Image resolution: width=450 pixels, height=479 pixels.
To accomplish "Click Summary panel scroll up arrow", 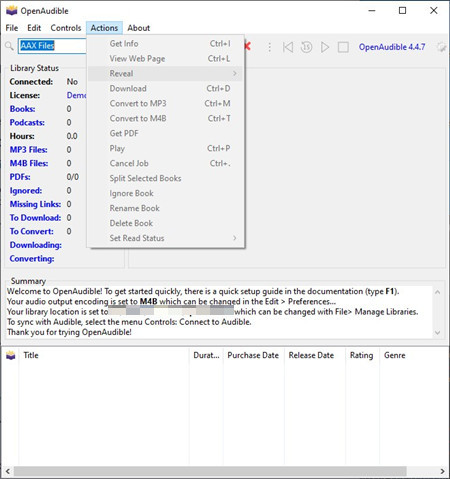I will tap(438, 292).
